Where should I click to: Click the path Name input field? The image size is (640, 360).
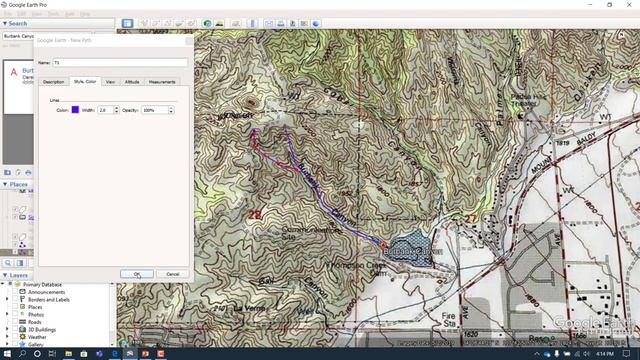coord(120,63)
